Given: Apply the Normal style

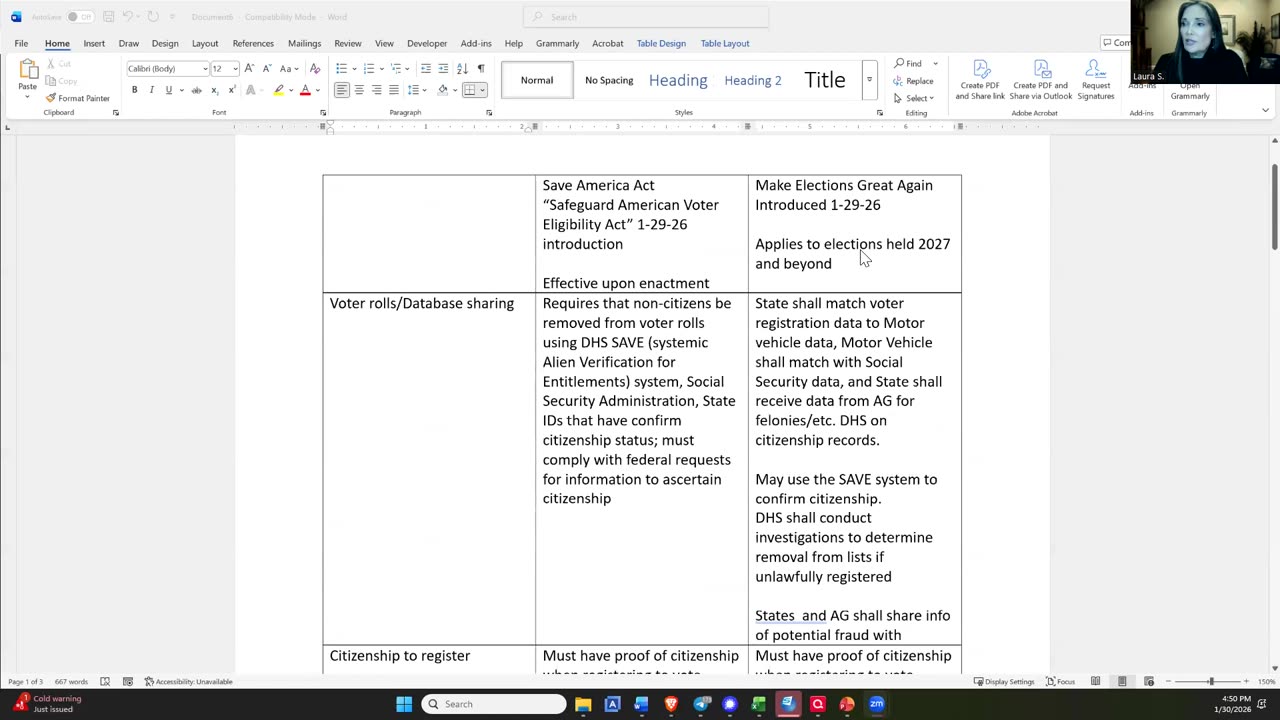Looking at the screenshot, I should click(x=537, y=80).
